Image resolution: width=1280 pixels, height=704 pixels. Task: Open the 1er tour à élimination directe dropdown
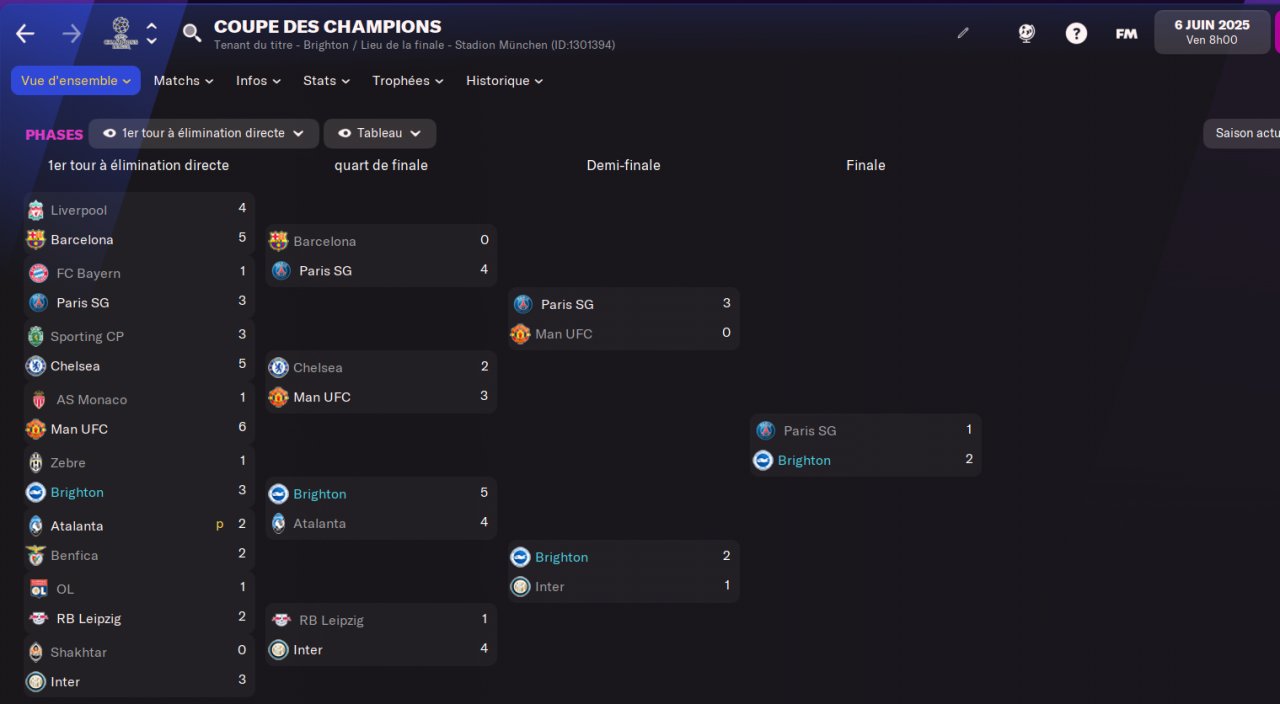pos(203,133)
